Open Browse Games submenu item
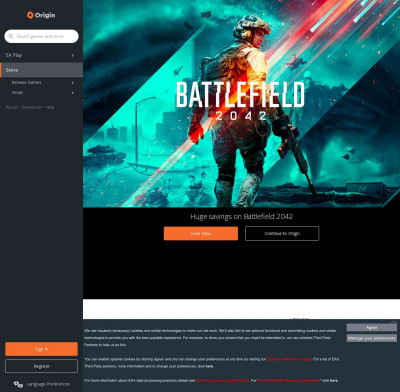 (27, 82)
